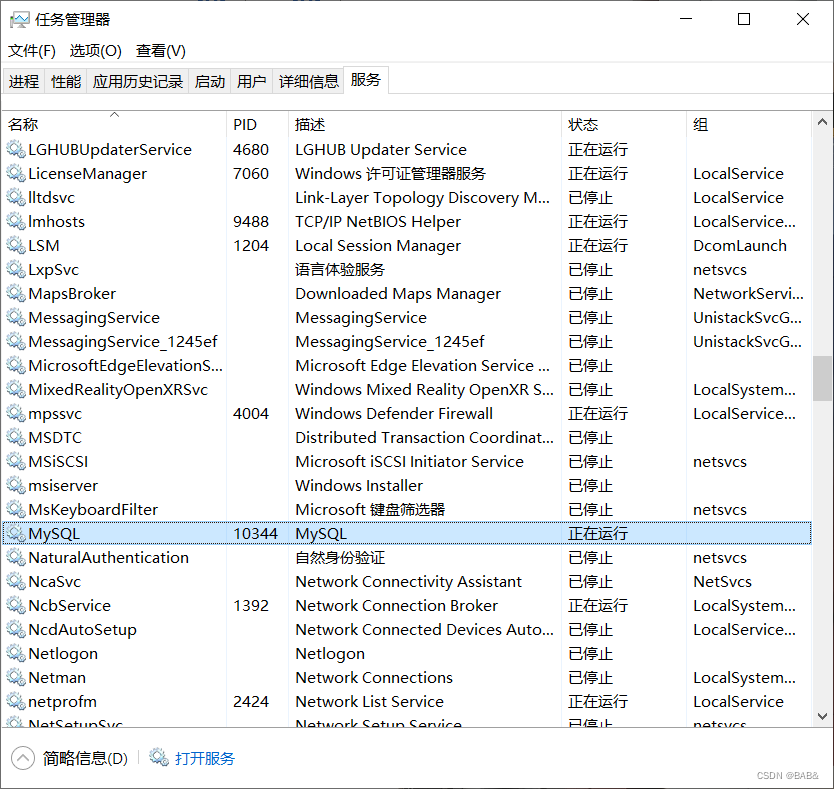Image resolution: width=834 pixels, height=789 pixels.
Task: Click the scrollbar up arrow
Action: point(822,122)
